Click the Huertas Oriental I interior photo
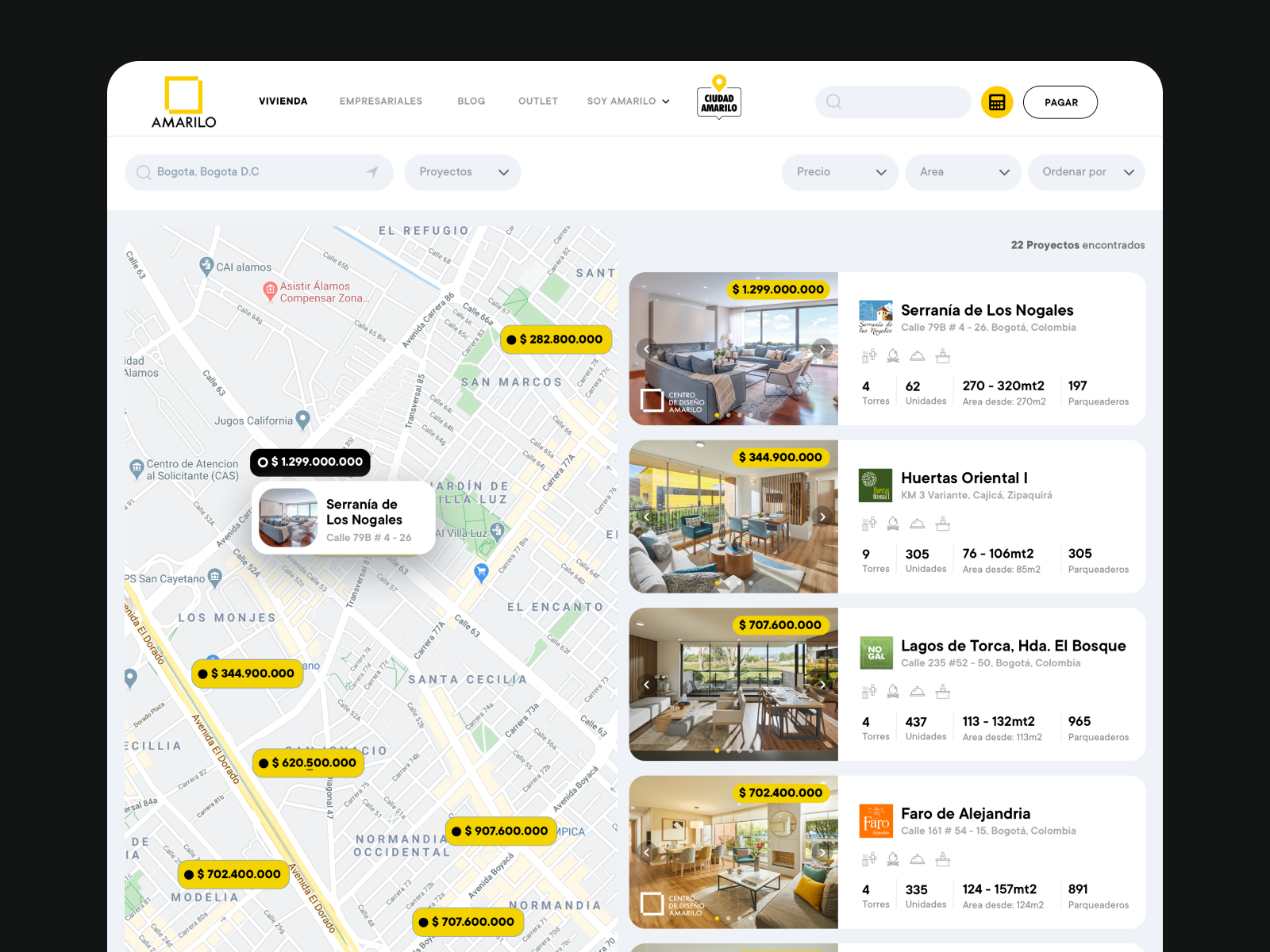The width and height of the screenshot is (1270, 952). 733,516
